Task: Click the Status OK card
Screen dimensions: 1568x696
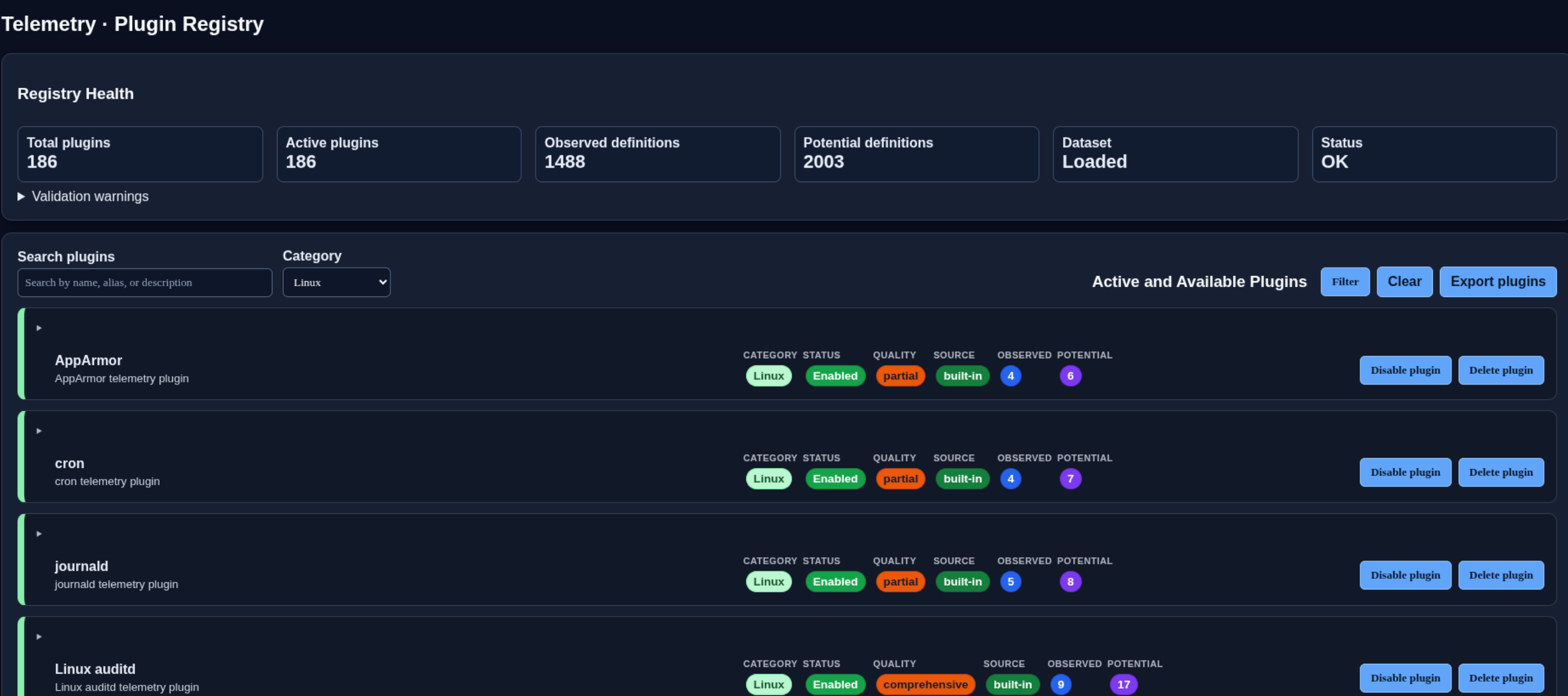Action: tap(1434, 154)
